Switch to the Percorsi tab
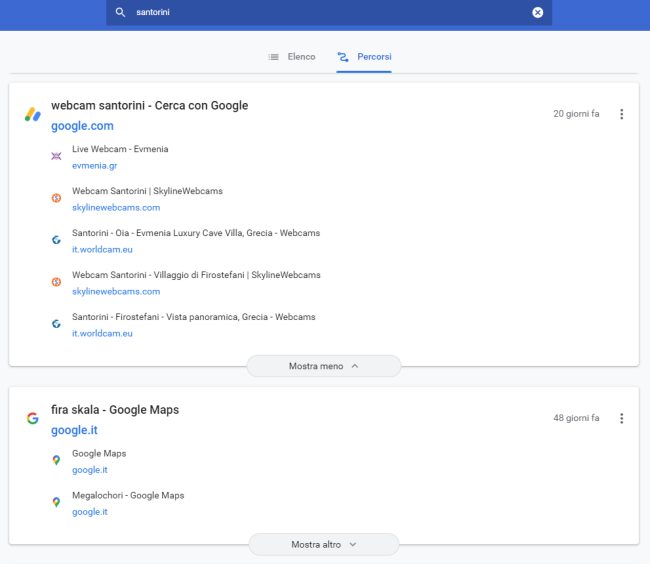This screenshot has width=650, height=564. (x=364, y=57)
